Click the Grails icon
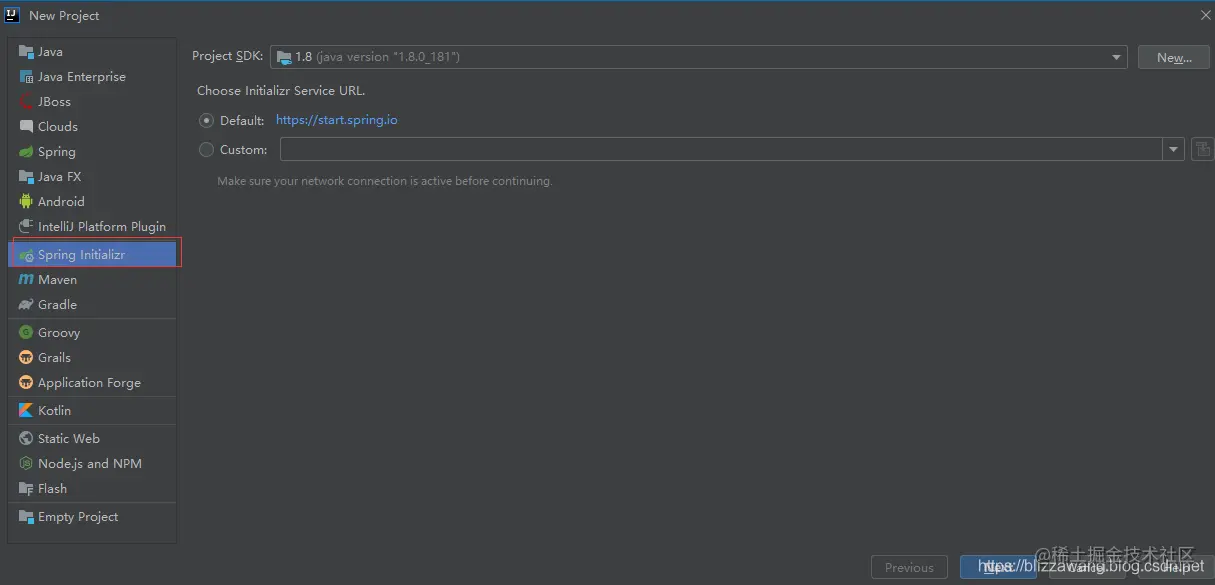1215x585 pixels. click(26, 358)
